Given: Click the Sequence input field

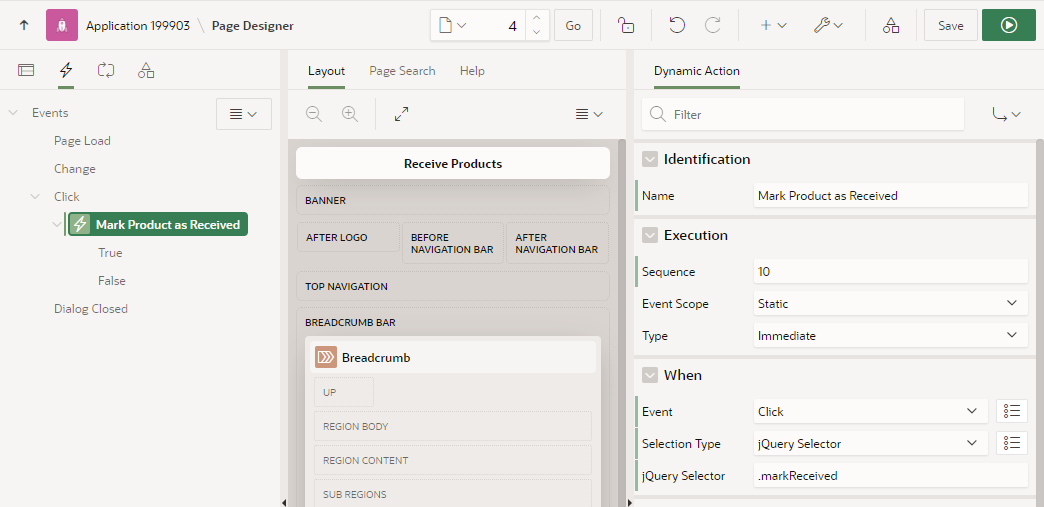Looking at the screenshot, I should 891,272.
